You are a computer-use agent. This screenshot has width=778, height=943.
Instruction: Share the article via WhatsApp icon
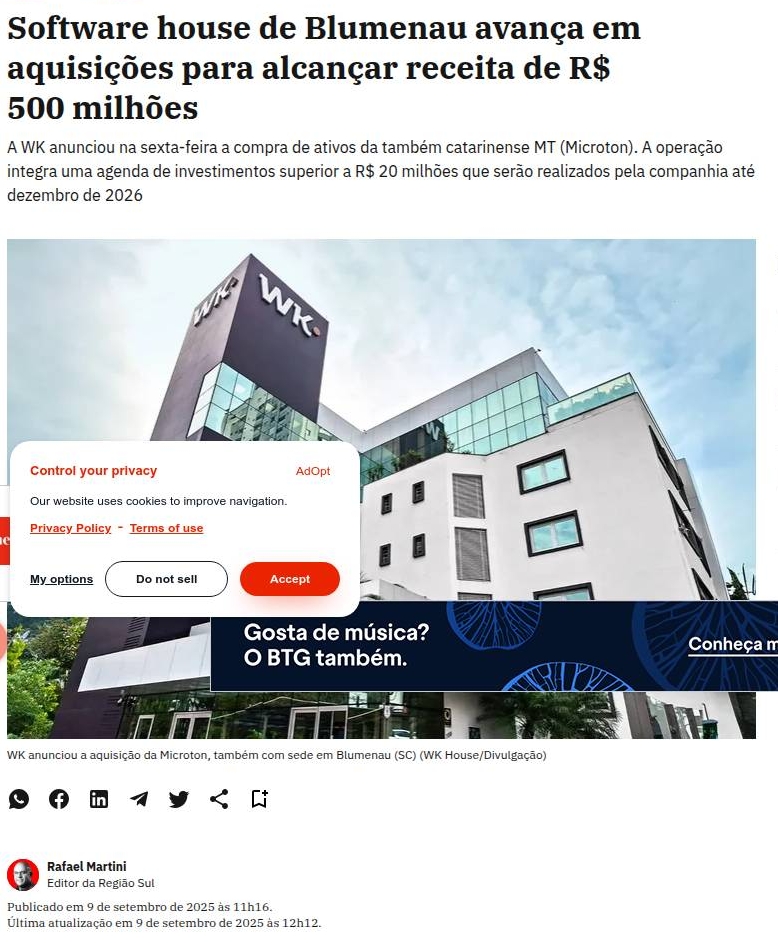coord(19,799)
